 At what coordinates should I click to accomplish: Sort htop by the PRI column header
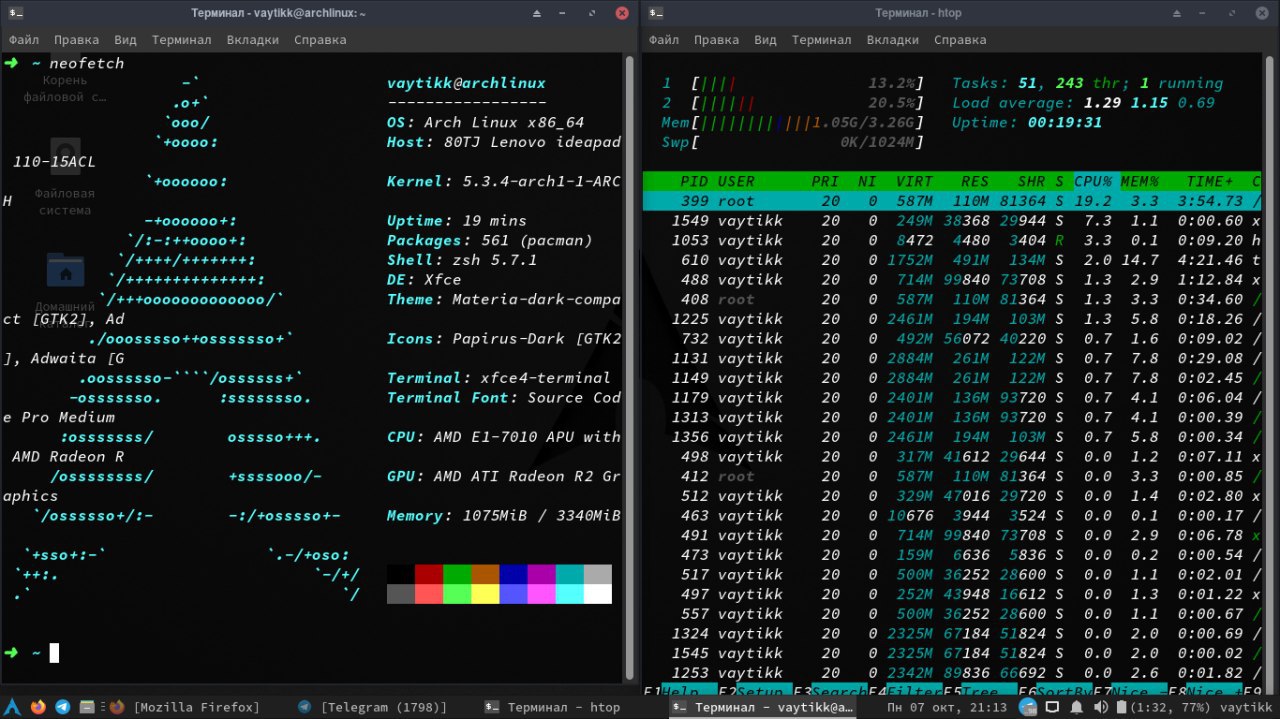(x=825, y=181)
